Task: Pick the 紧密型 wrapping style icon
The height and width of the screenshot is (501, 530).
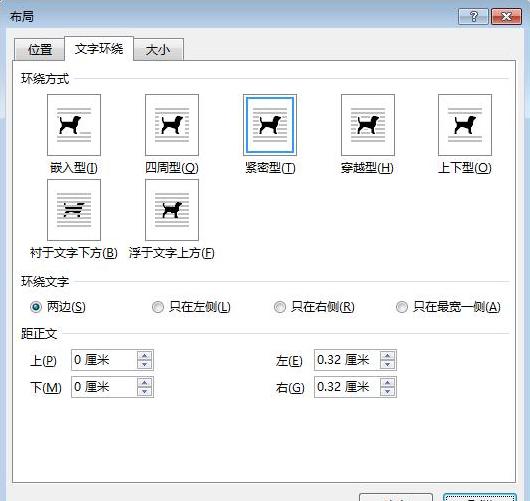Action: click(x=270, y=125)
